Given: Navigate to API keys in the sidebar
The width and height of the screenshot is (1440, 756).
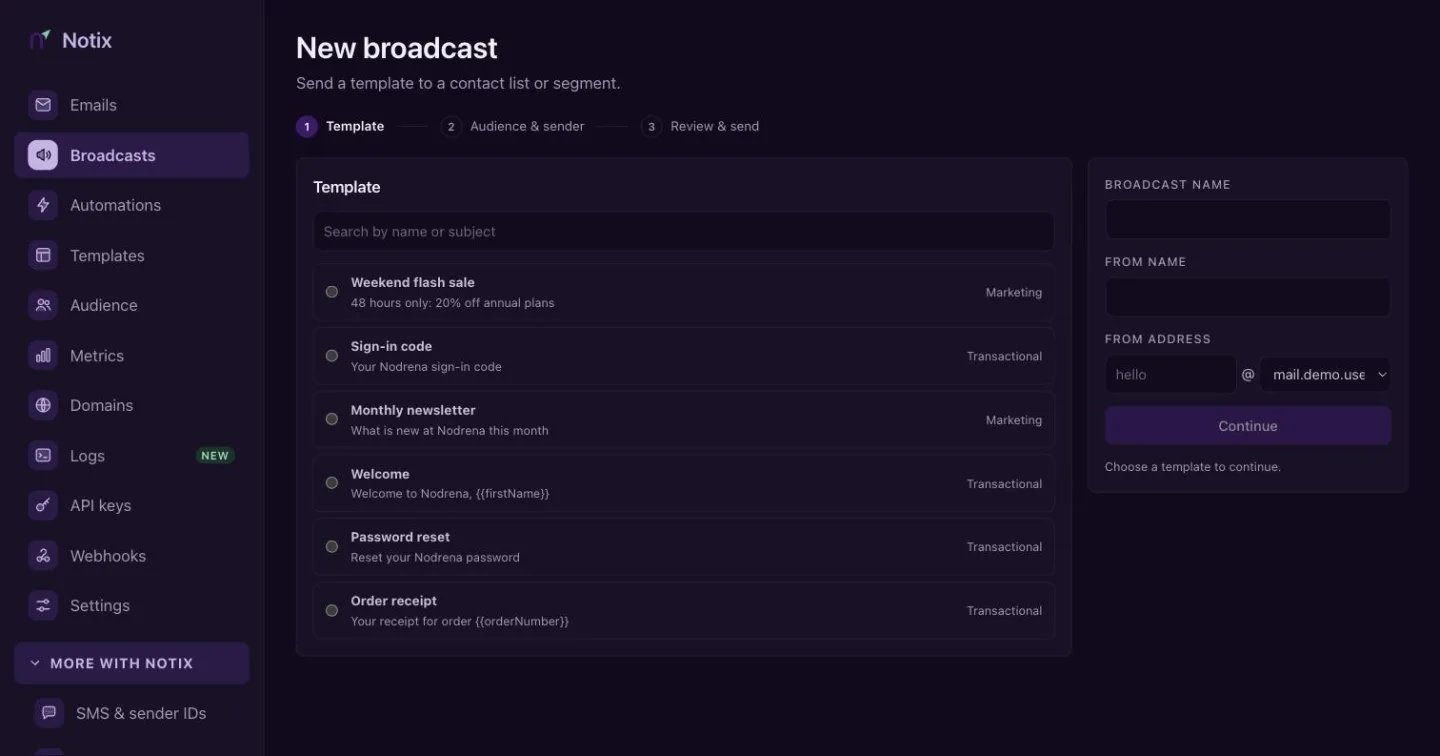Looking at the screenshot, I should coord(132,505).
